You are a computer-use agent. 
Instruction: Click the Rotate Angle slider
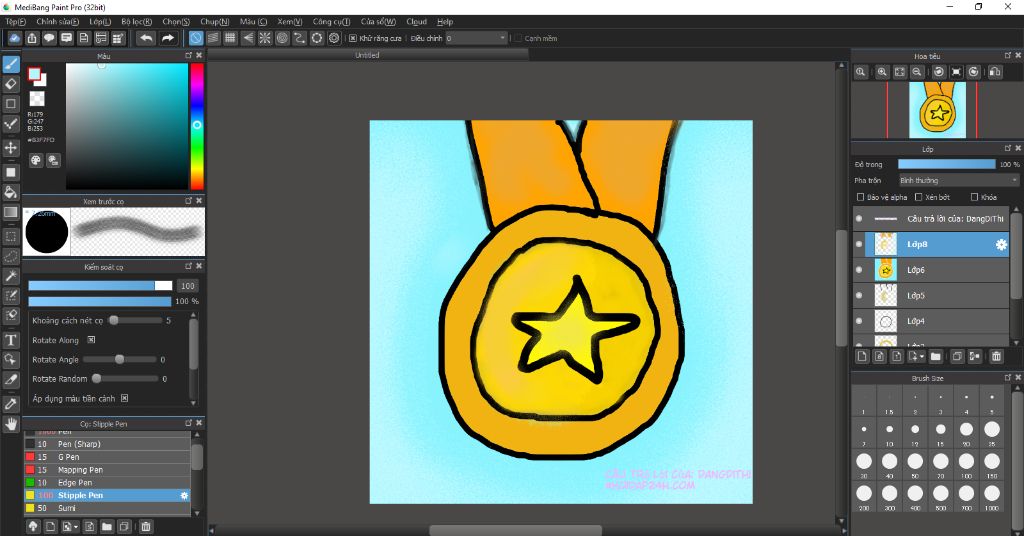pos(120,359)
